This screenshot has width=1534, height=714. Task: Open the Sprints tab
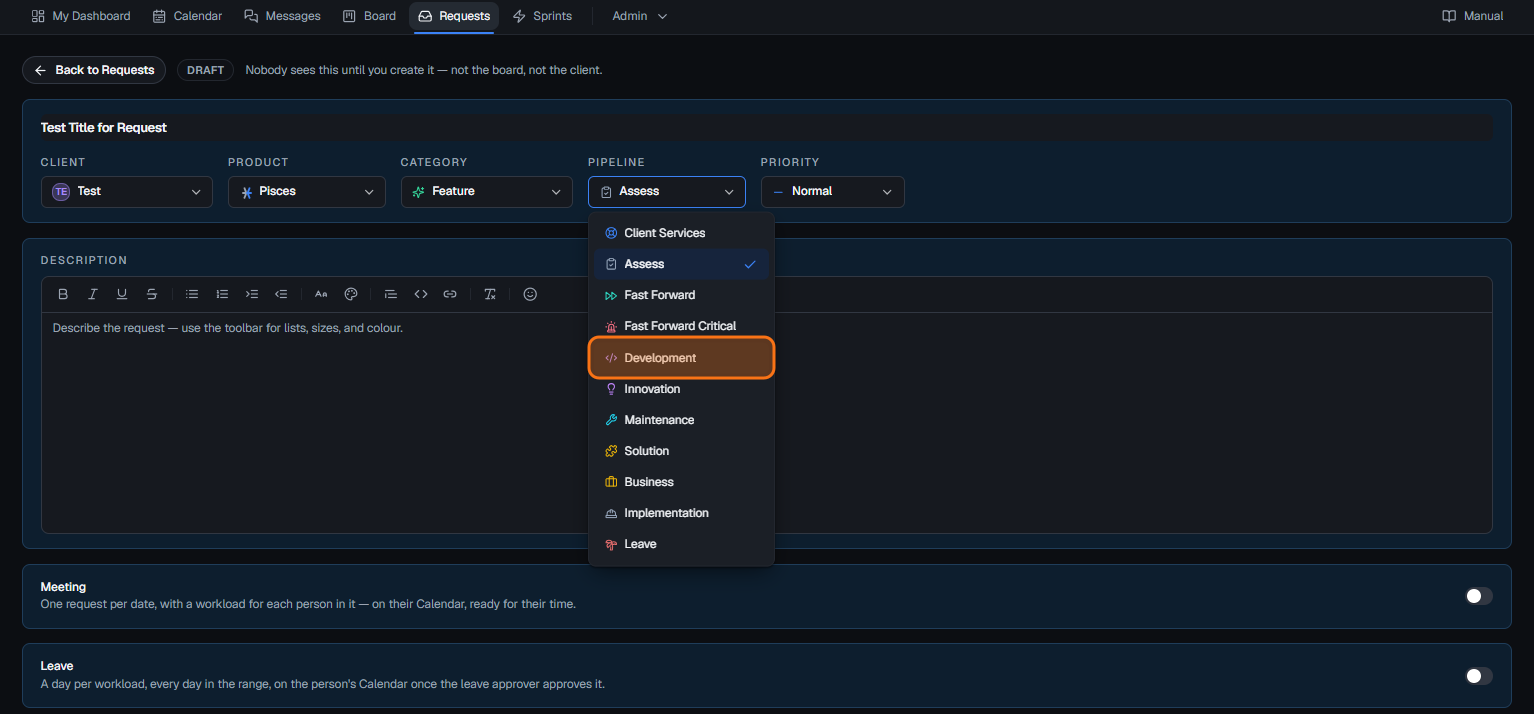click(x=542, y=16)
